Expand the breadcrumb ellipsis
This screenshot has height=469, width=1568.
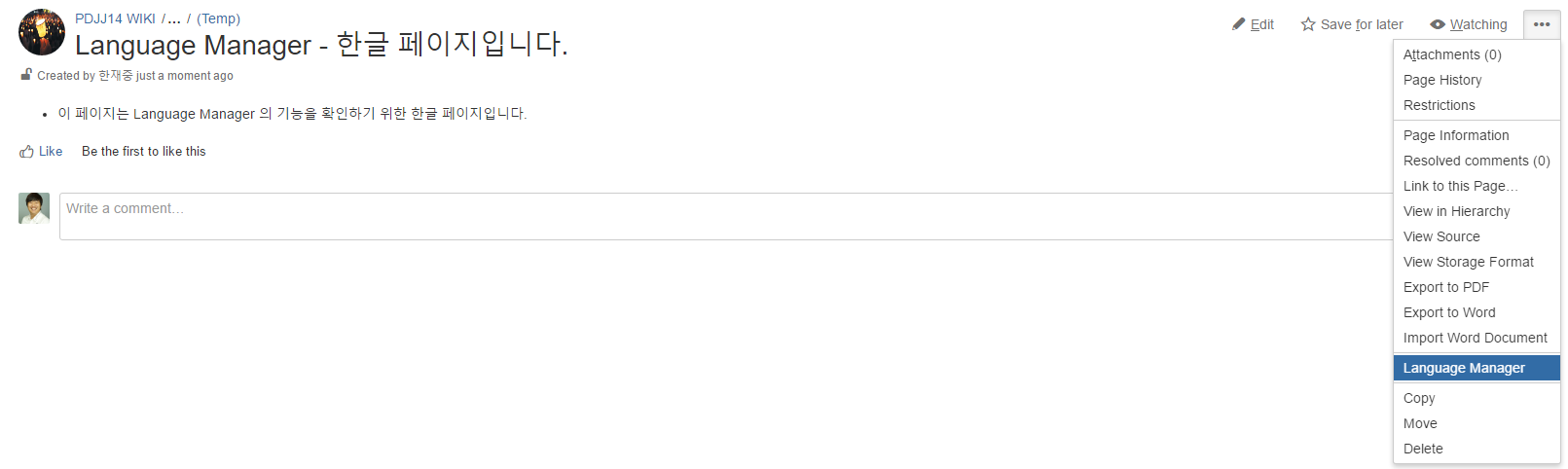pos(174,18)
